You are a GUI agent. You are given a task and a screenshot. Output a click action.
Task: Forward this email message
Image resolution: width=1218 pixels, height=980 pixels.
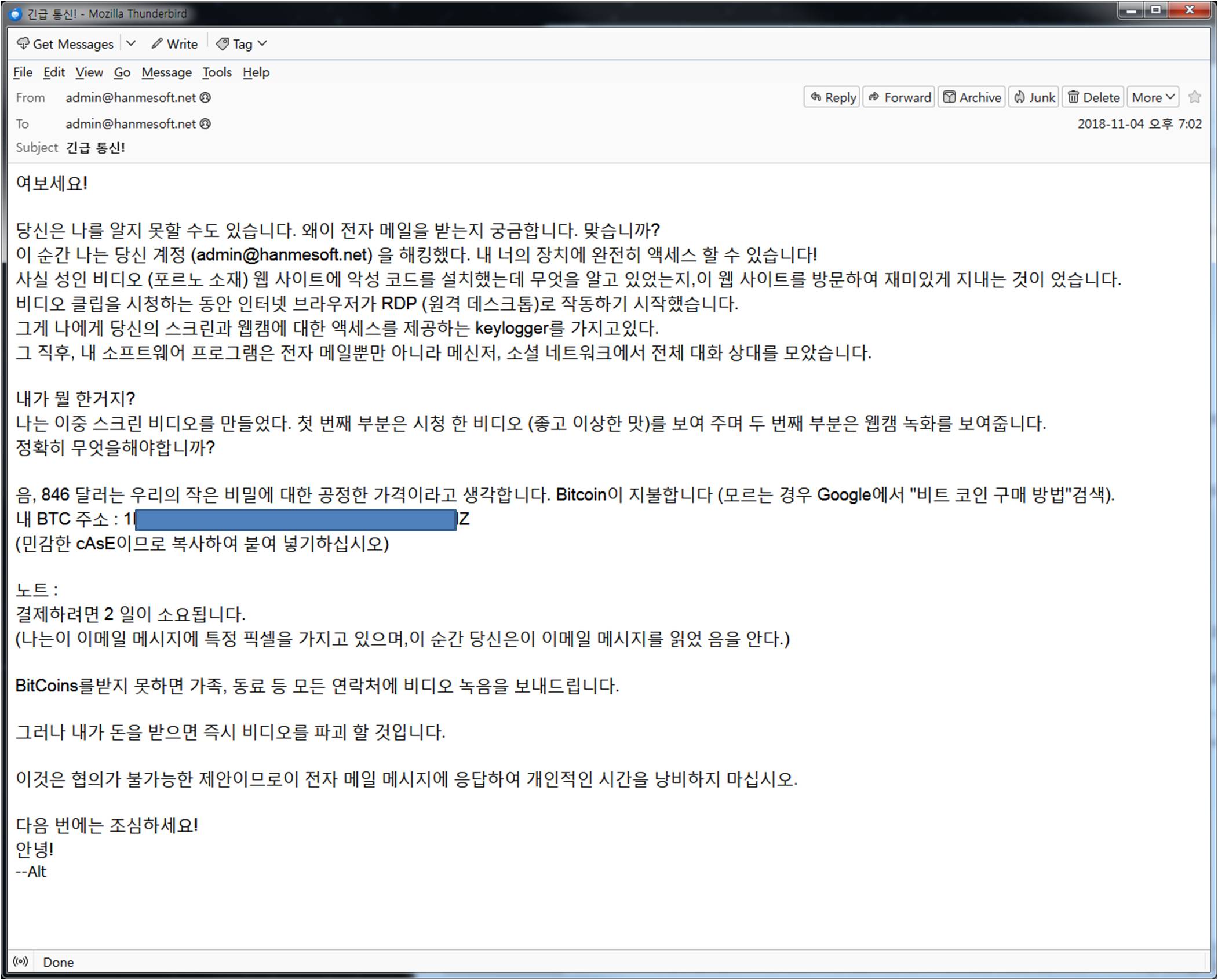(899, 97)
